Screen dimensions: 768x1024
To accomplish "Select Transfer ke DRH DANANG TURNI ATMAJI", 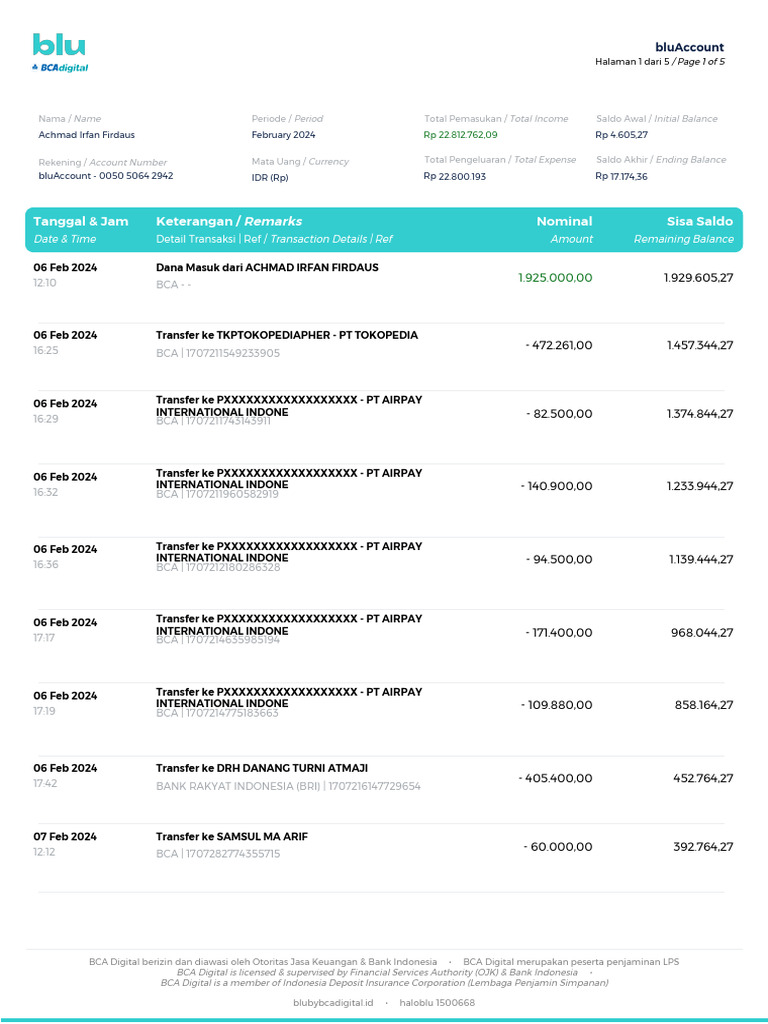I will (x=262, y=768).
